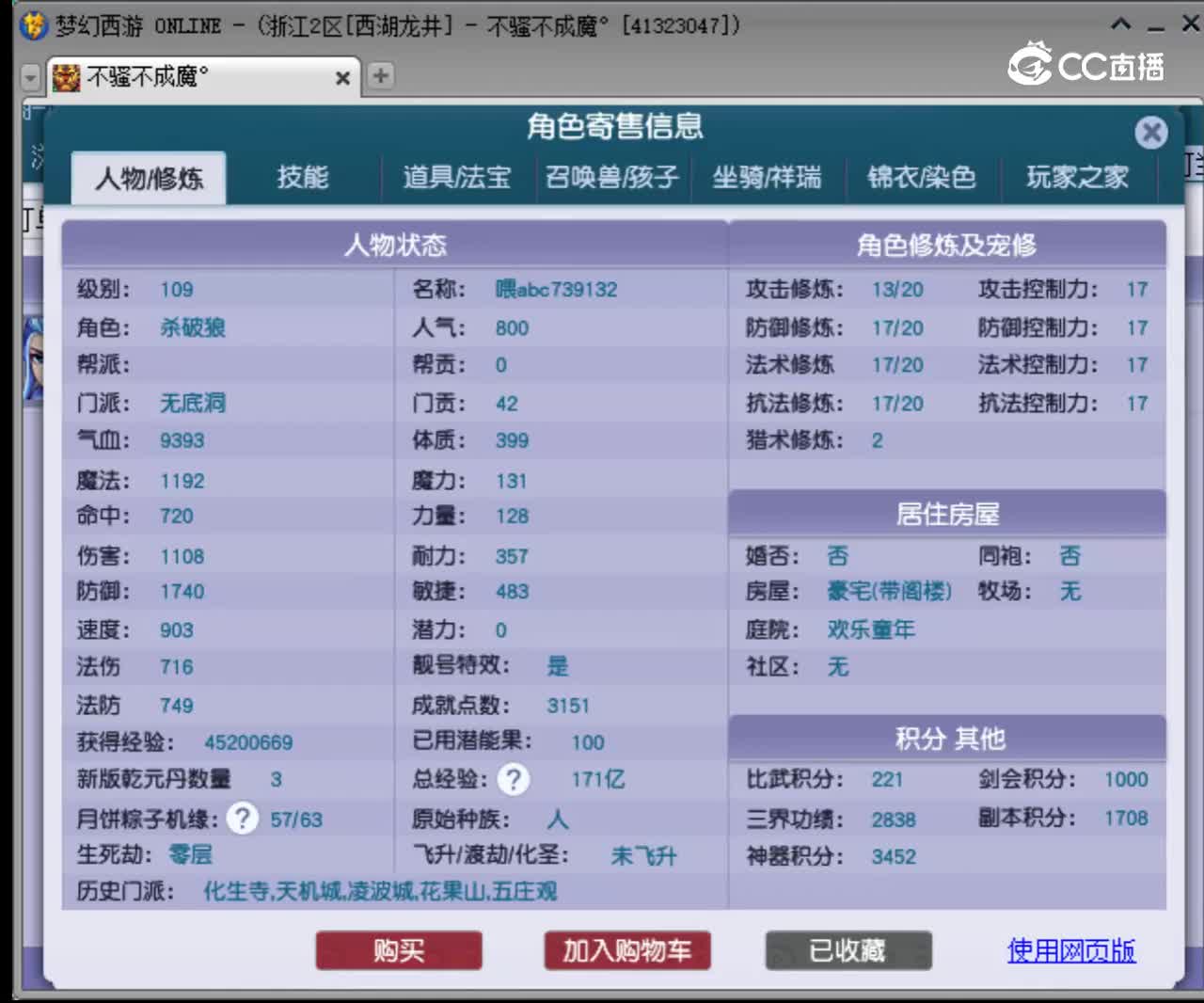Open the 人物/修炼 tab

149,178
